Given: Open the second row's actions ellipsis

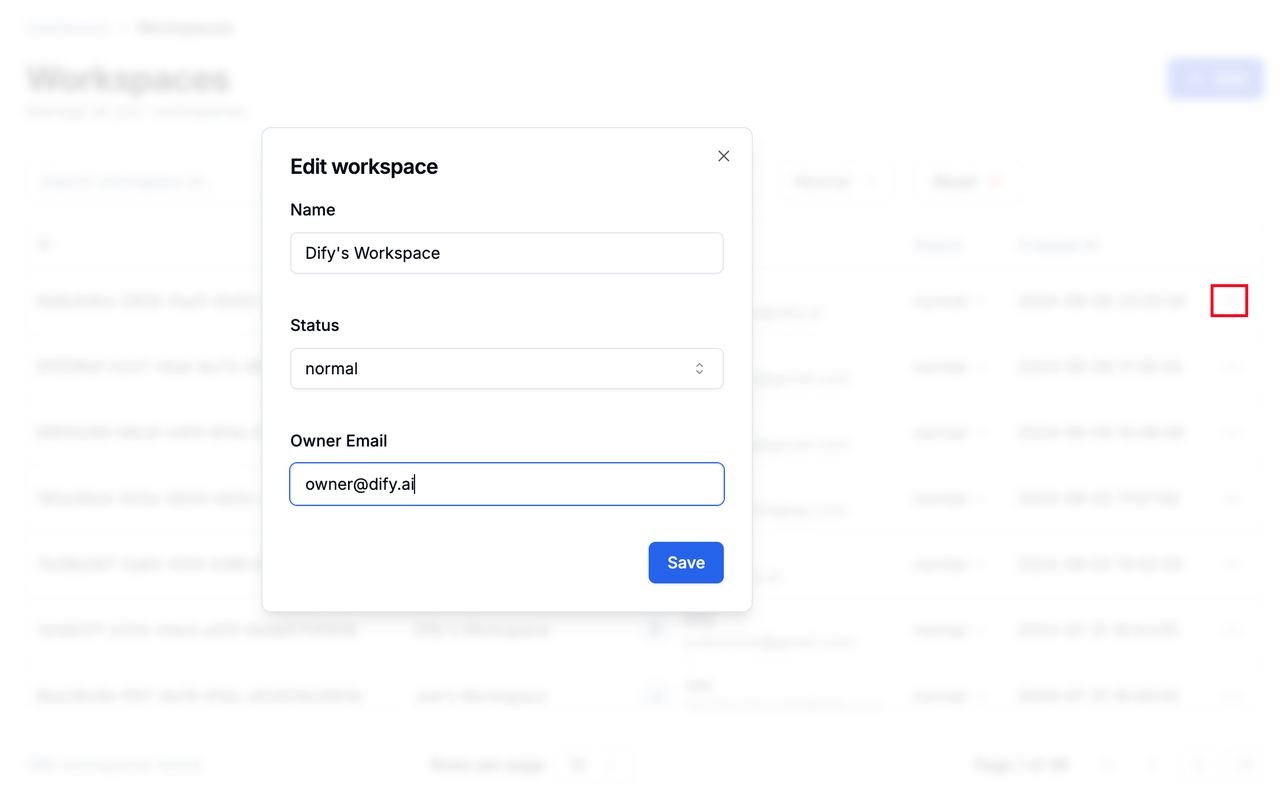Looking at the screenshot, I should (x=1232, y=367).
